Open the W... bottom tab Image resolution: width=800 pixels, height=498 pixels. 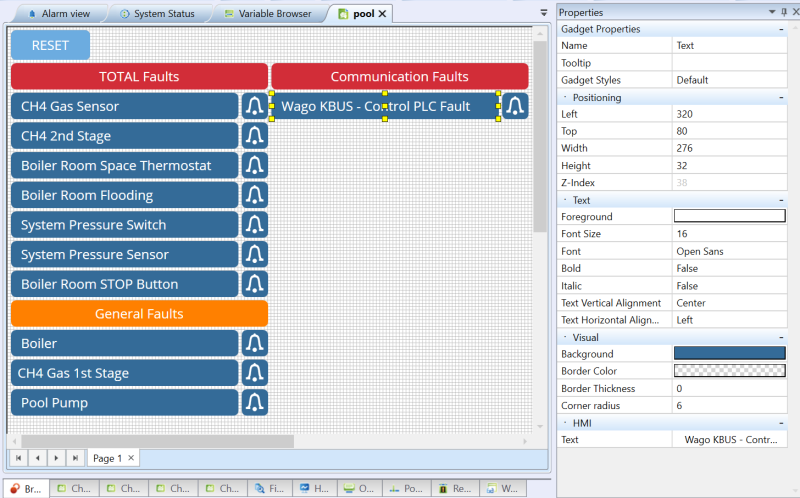[503, 488]
